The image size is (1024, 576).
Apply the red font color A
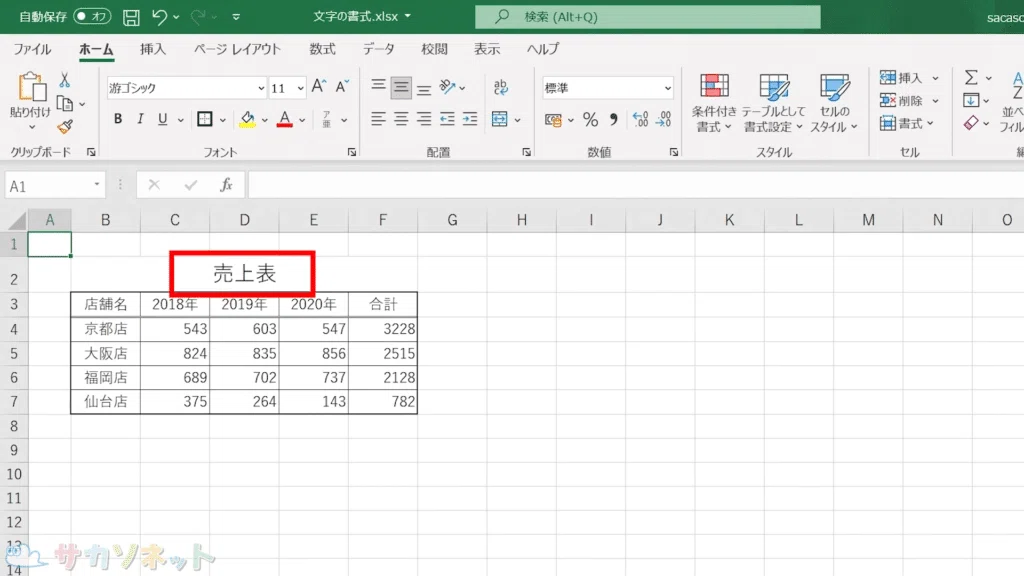point(285,119)
